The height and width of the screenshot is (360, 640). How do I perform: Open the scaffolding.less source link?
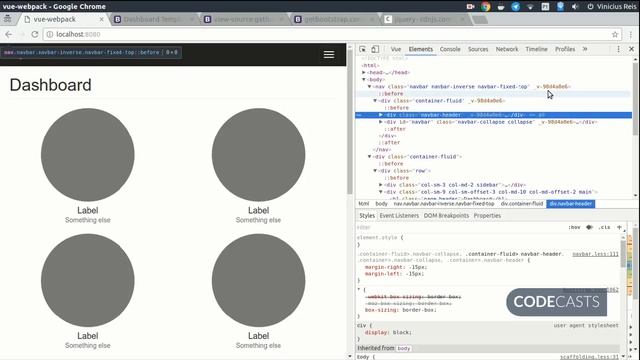point(589,357)
